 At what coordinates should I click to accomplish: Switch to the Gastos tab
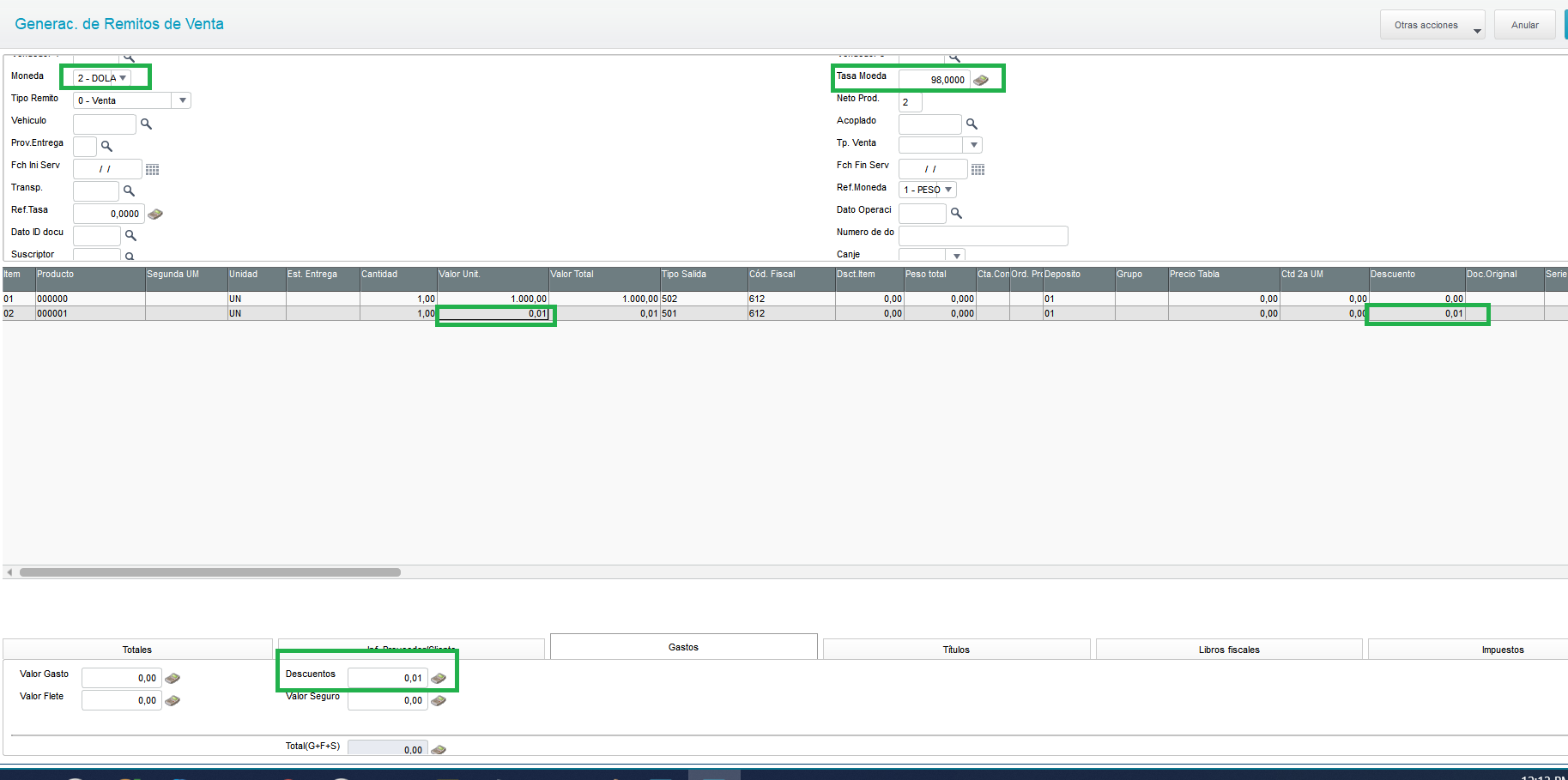tap(683, 647)
